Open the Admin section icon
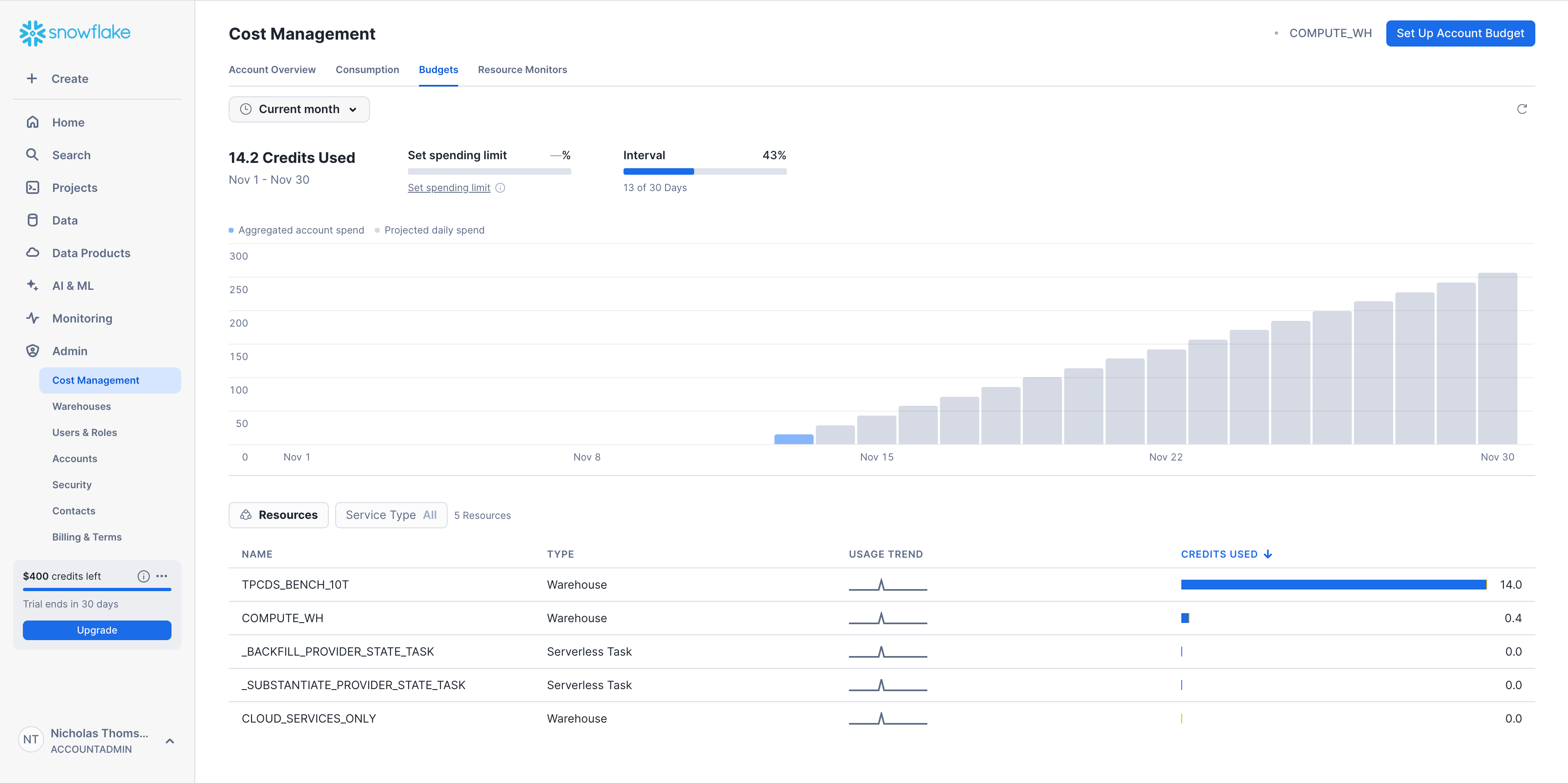Image resolution: width=1568 pixels, height=783 pixels. 32,350
